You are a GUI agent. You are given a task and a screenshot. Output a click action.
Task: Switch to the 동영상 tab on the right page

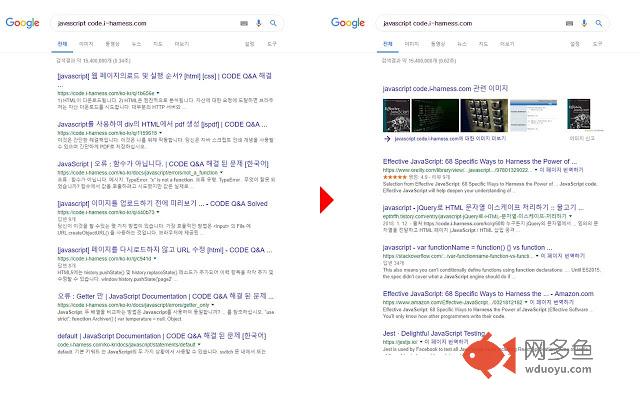438,44
